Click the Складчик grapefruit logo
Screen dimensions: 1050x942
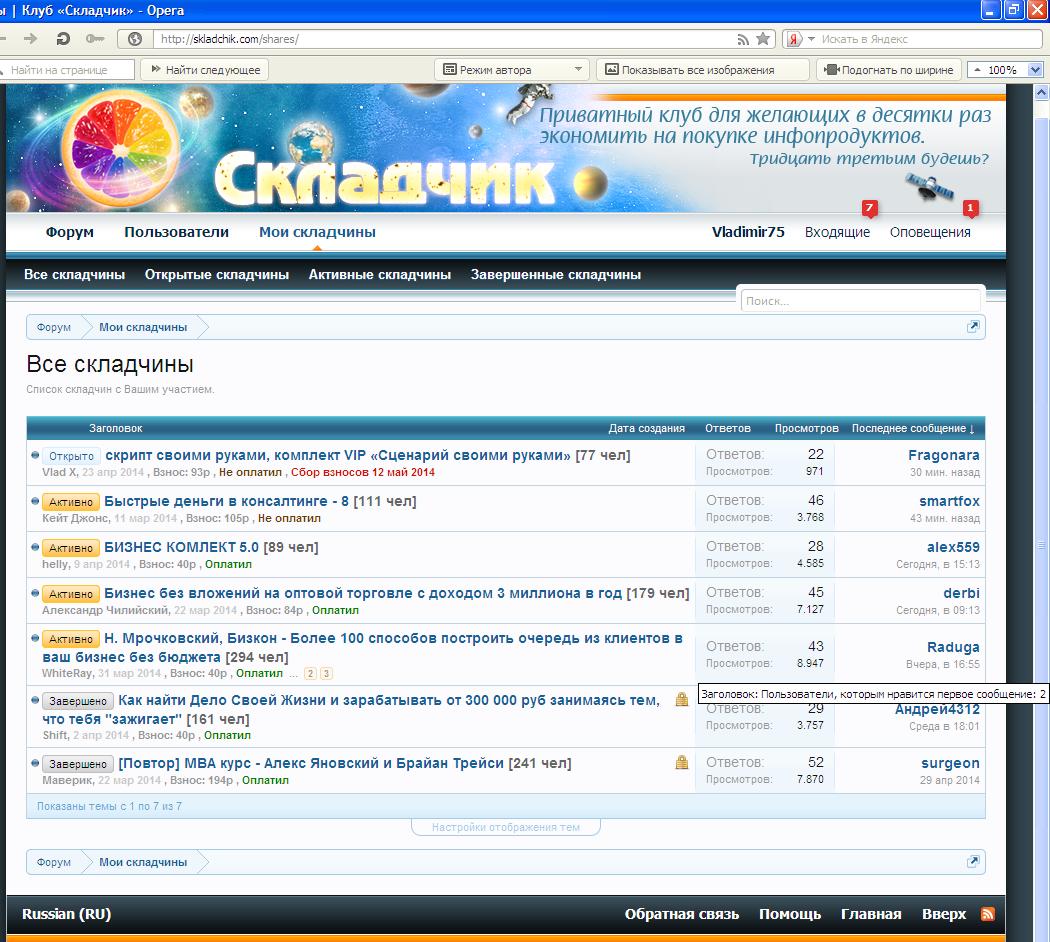pos(123,148)
